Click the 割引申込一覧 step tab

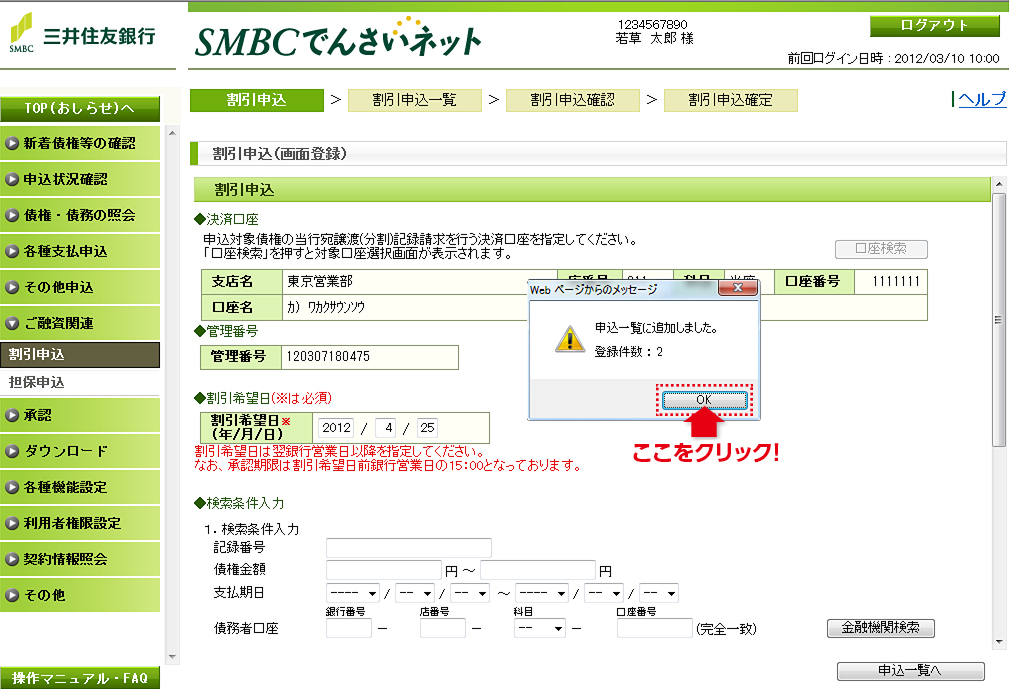414,100
